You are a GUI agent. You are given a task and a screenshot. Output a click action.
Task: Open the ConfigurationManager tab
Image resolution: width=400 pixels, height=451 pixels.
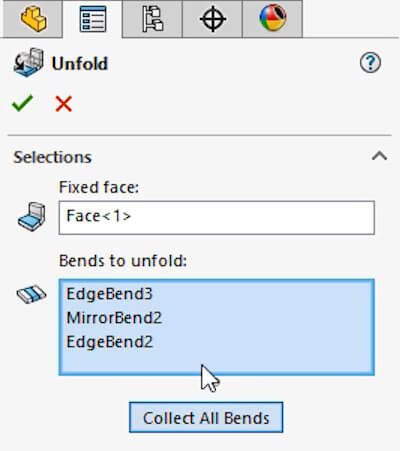(x=153, y=19)
